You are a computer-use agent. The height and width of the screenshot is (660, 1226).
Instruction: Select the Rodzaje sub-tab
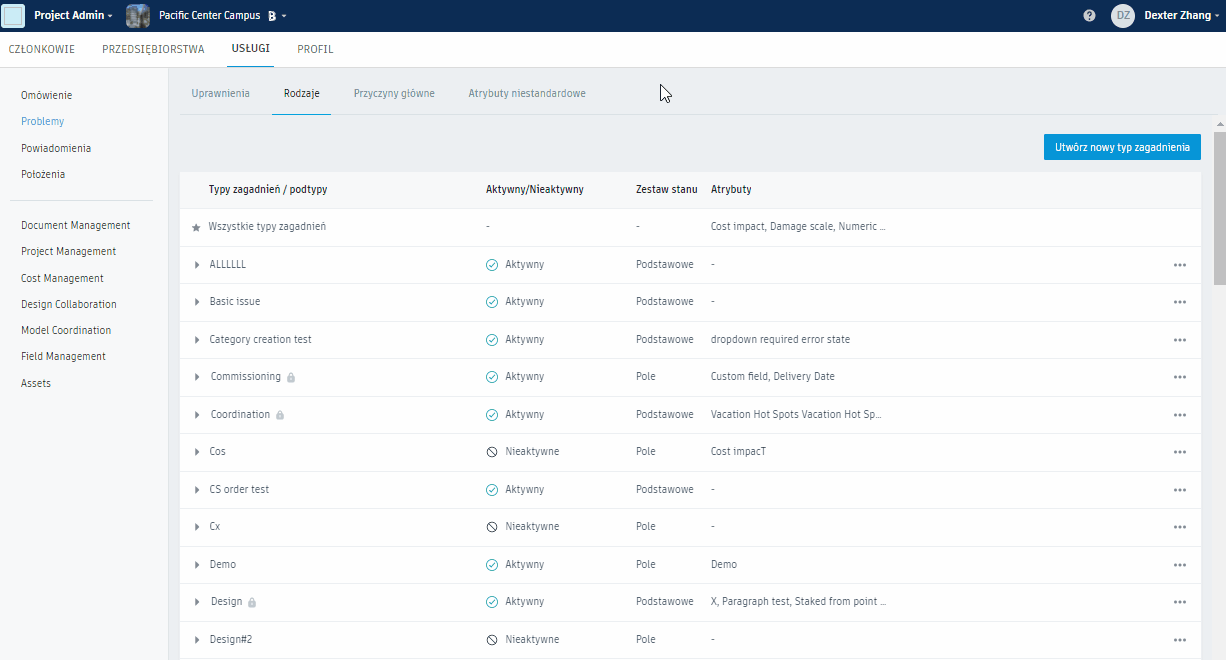[301, 93]
